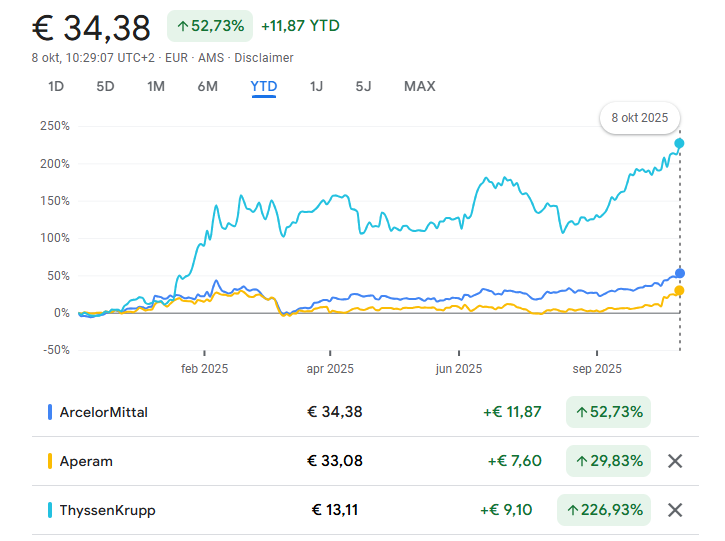Image resolution: width=725 pixels, height=541 pixels.
Task: Remove ThyssenKrupp from the comparison
Action: (675, 510)
